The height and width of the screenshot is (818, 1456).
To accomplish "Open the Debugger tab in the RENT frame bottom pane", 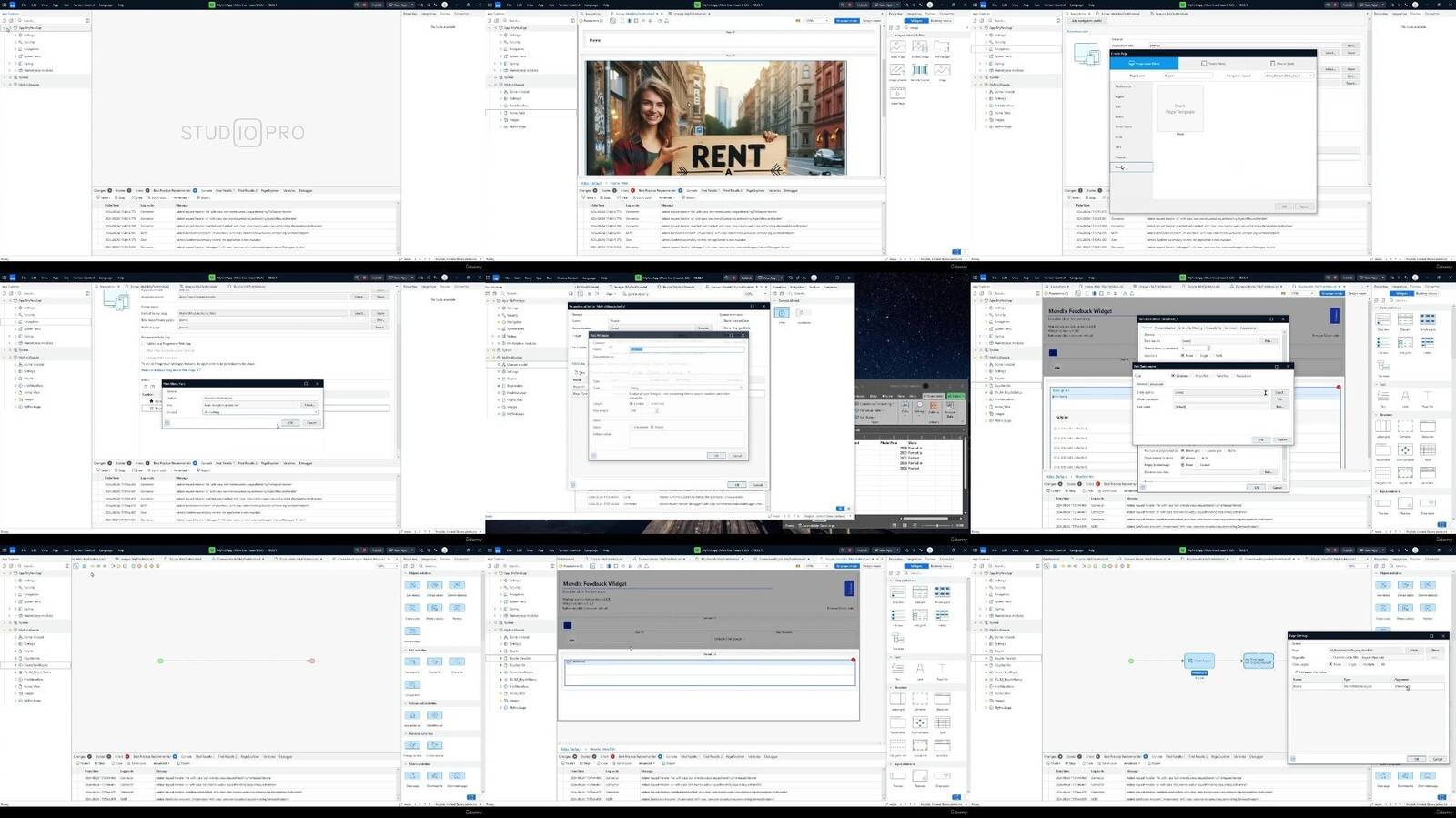I will 790,190.
